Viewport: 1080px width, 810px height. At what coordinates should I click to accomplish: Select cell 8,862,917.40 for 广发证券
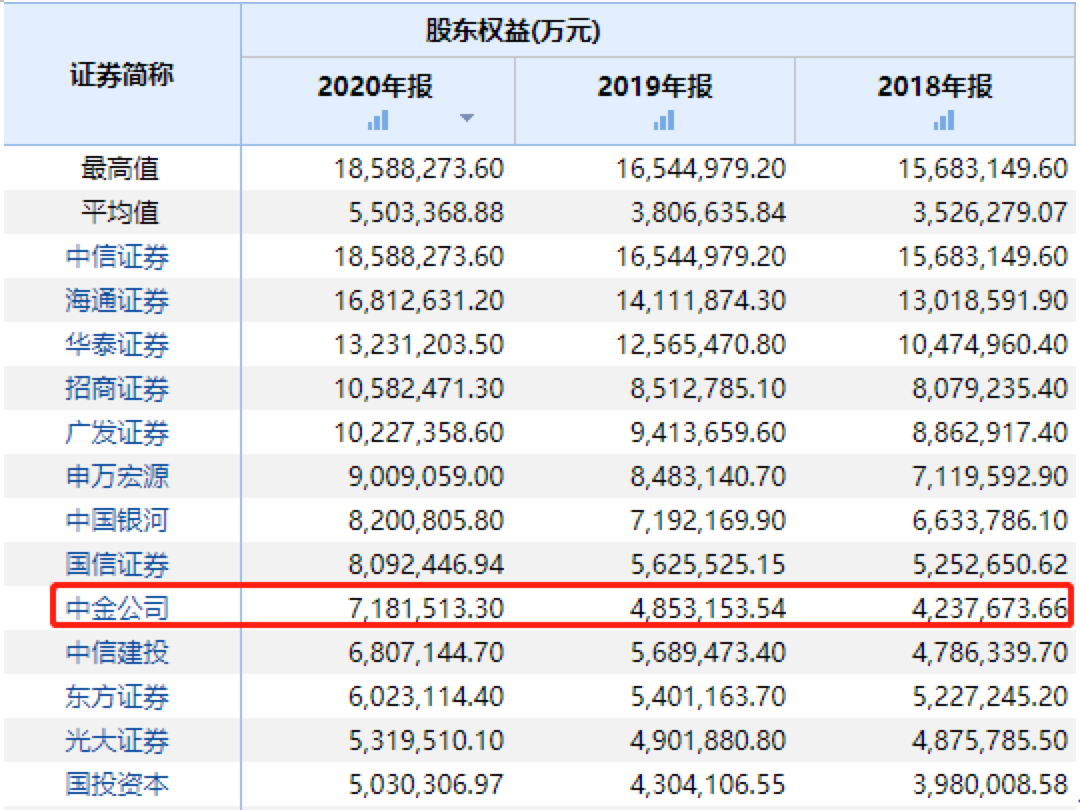pos(990,433)
